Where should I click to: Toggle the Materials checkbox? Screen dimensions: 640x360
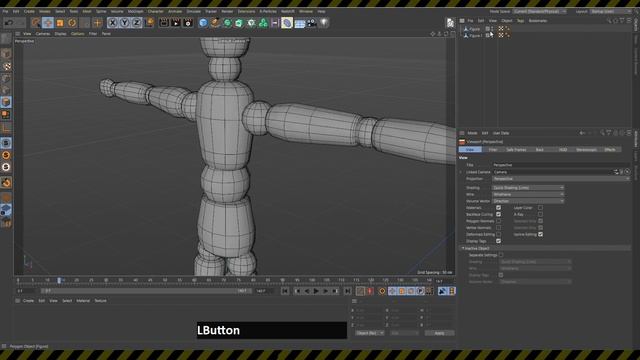coord(498,208)
